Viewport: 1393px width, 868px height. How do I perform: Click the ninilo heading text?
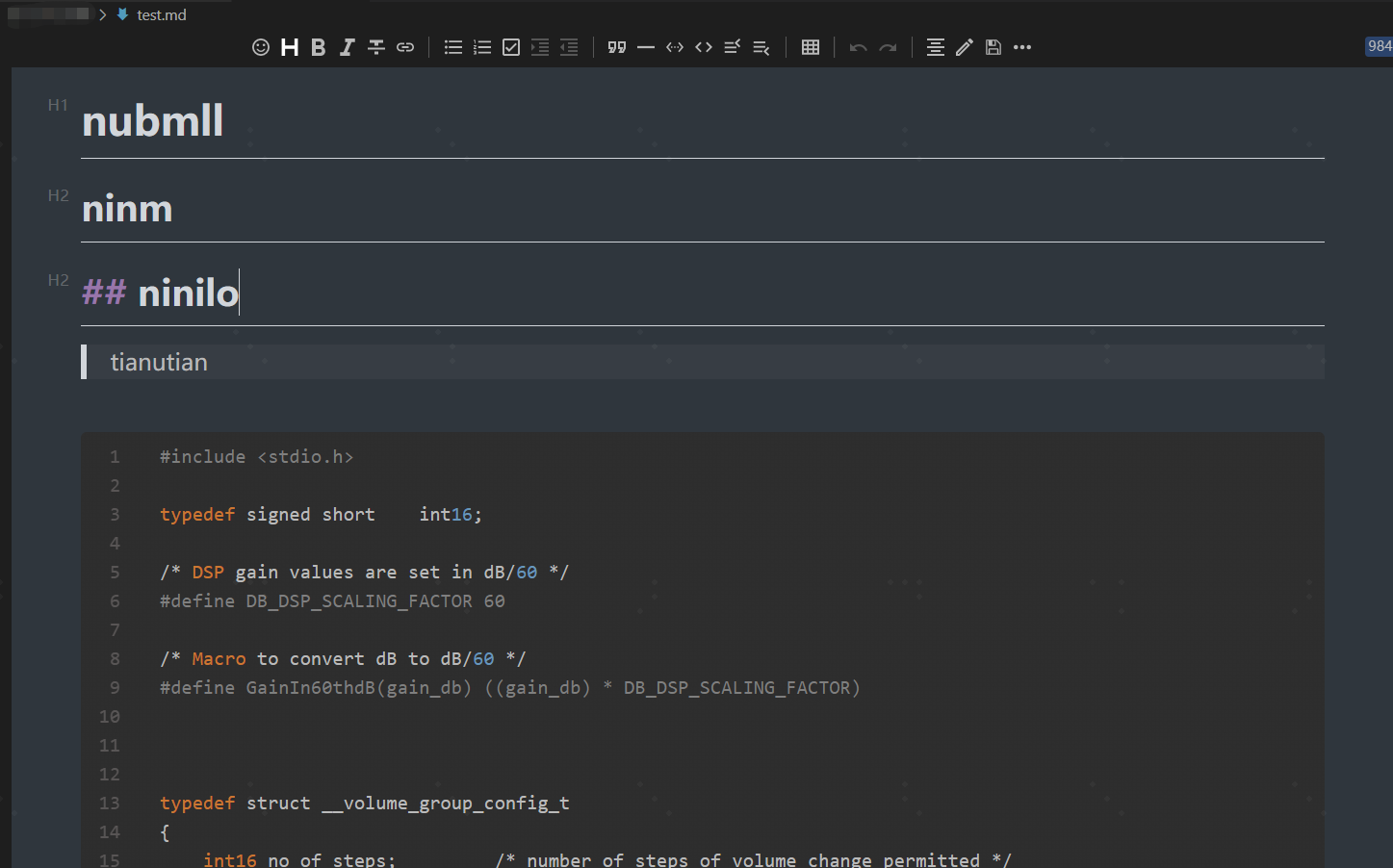(x=188, y=293)
